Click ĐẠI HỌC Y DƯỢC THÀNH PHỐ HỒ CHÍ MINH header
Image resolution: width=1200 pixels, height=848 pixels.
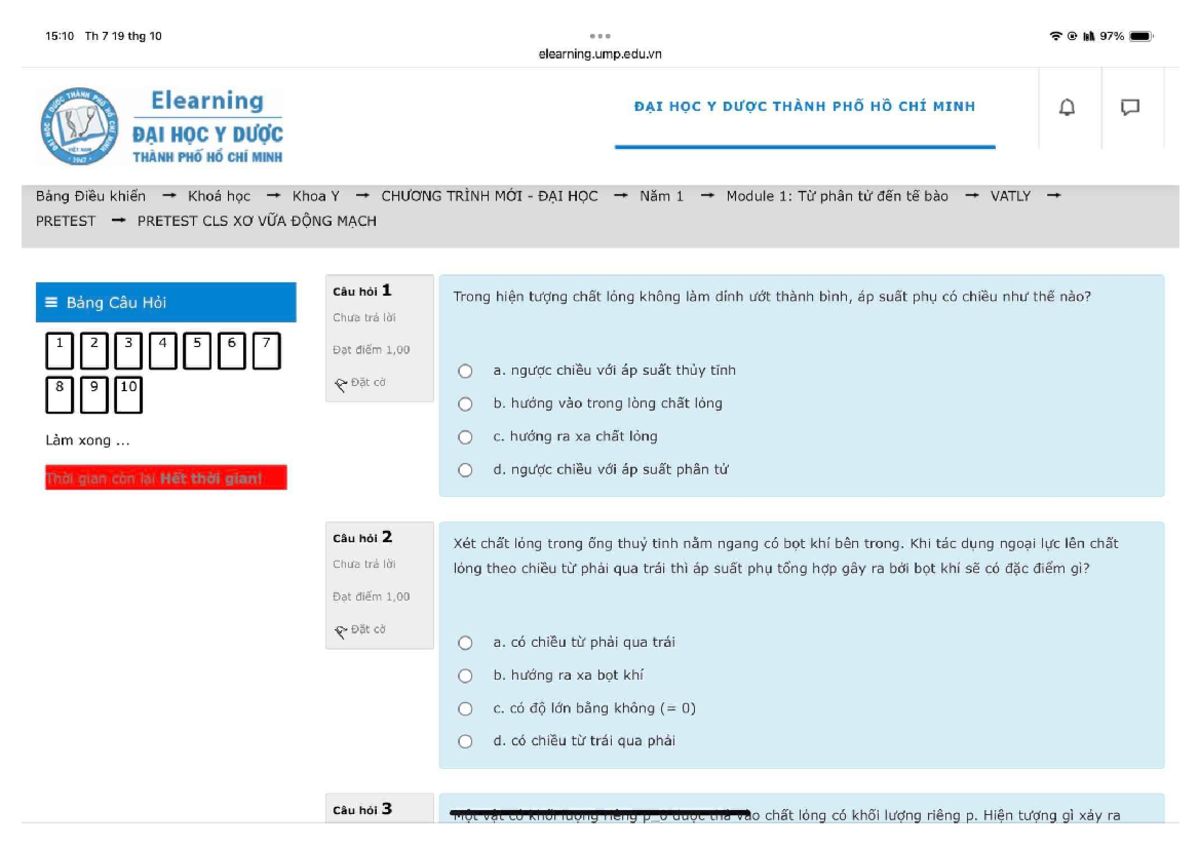(805, 107)
